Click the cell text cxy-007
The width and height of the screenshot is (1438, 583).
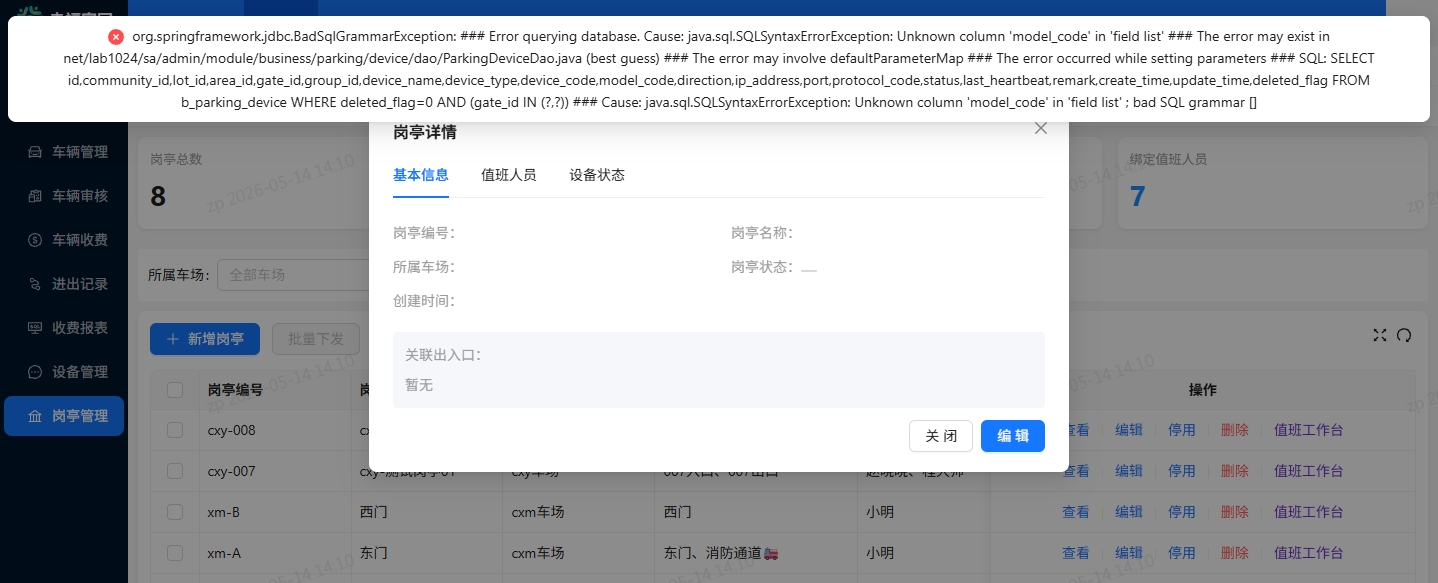[x=232, y=471]
